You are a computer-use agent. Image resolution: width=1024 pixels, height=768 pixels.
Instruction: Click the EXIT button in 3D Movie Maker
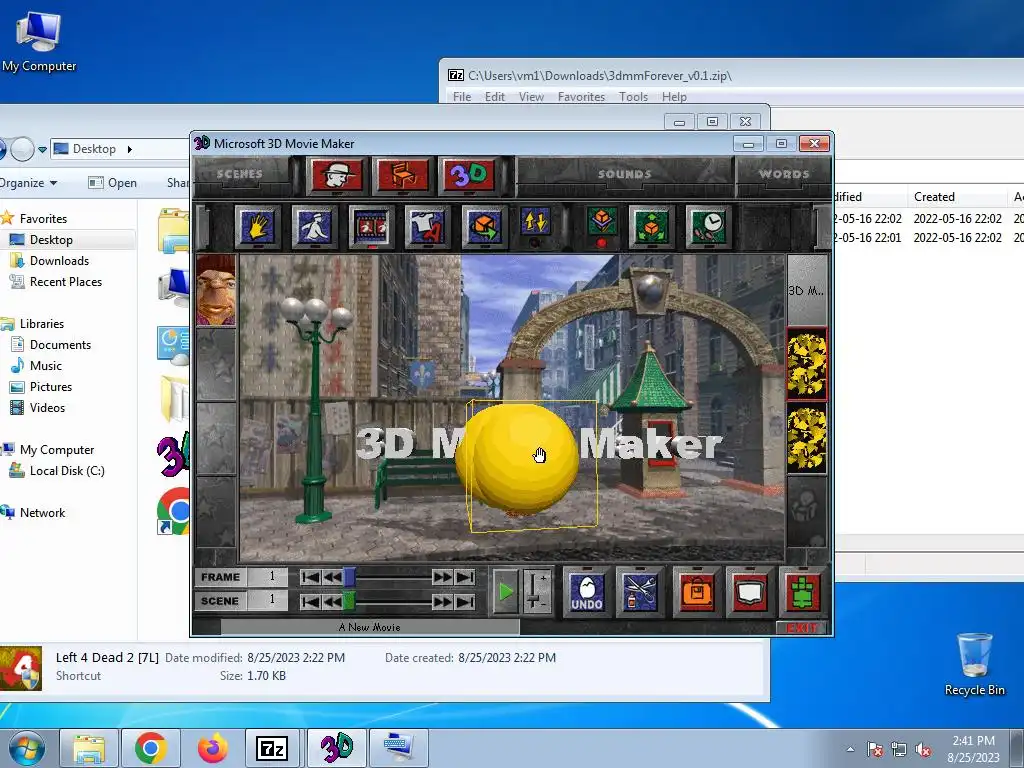(x=803, y=628)
